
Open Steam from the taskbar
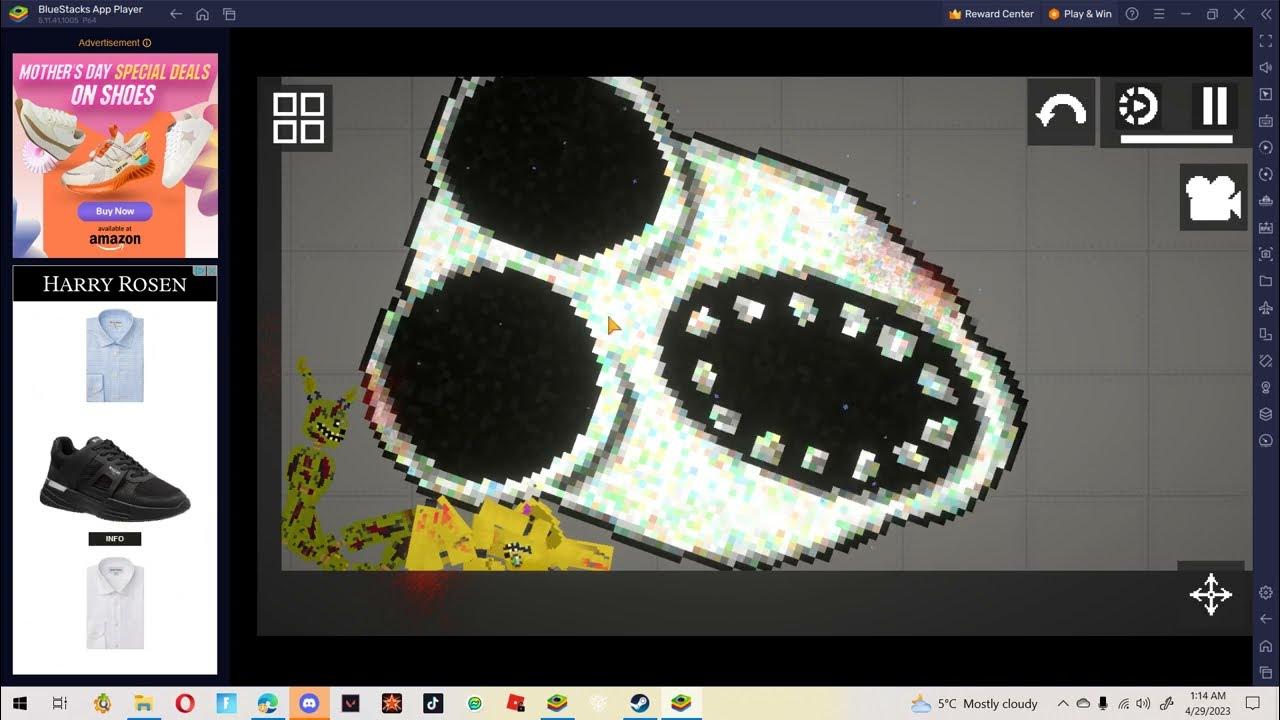[639, 703]
